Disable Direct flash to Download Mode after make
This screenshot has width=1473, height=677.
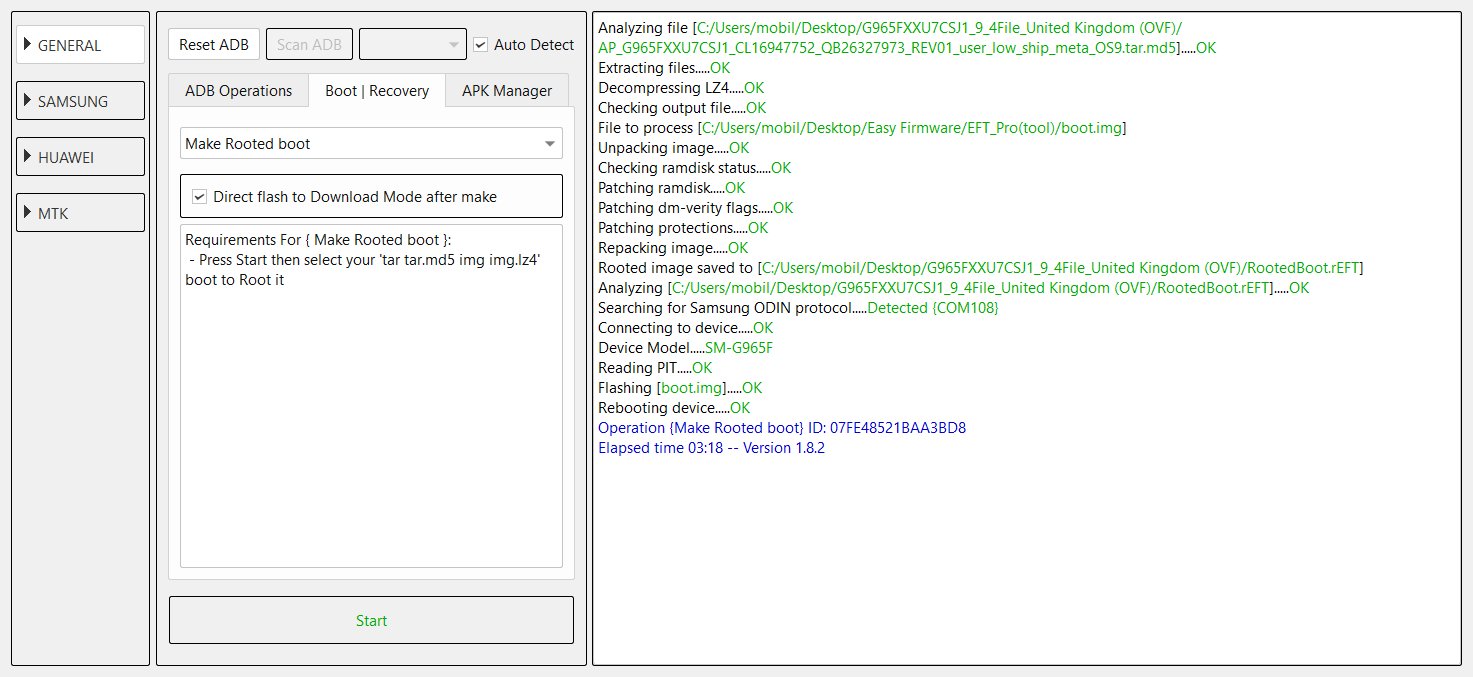pos(199,196)
